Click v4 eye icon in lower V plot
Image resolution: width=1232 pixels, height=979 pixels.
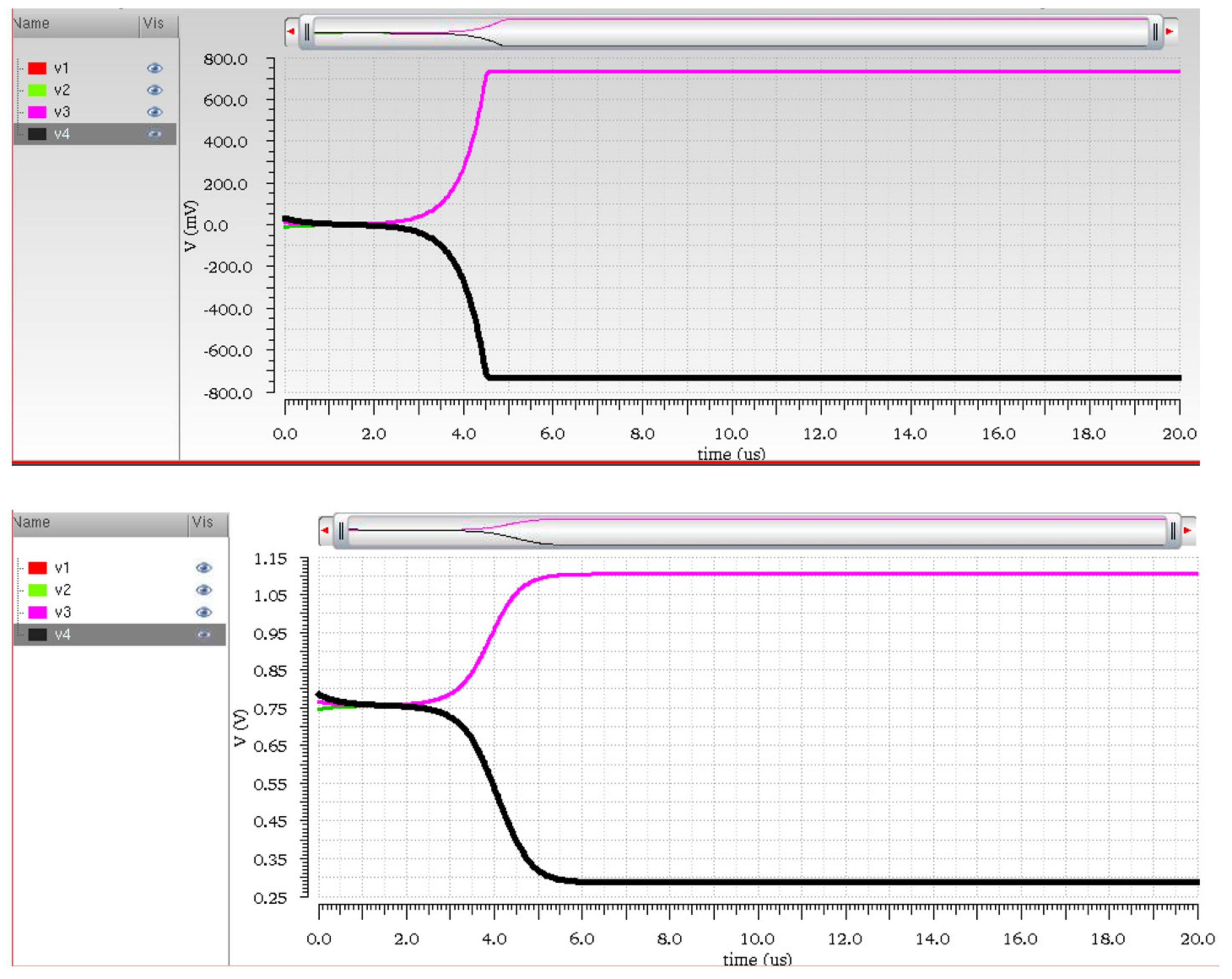[204, 634]
